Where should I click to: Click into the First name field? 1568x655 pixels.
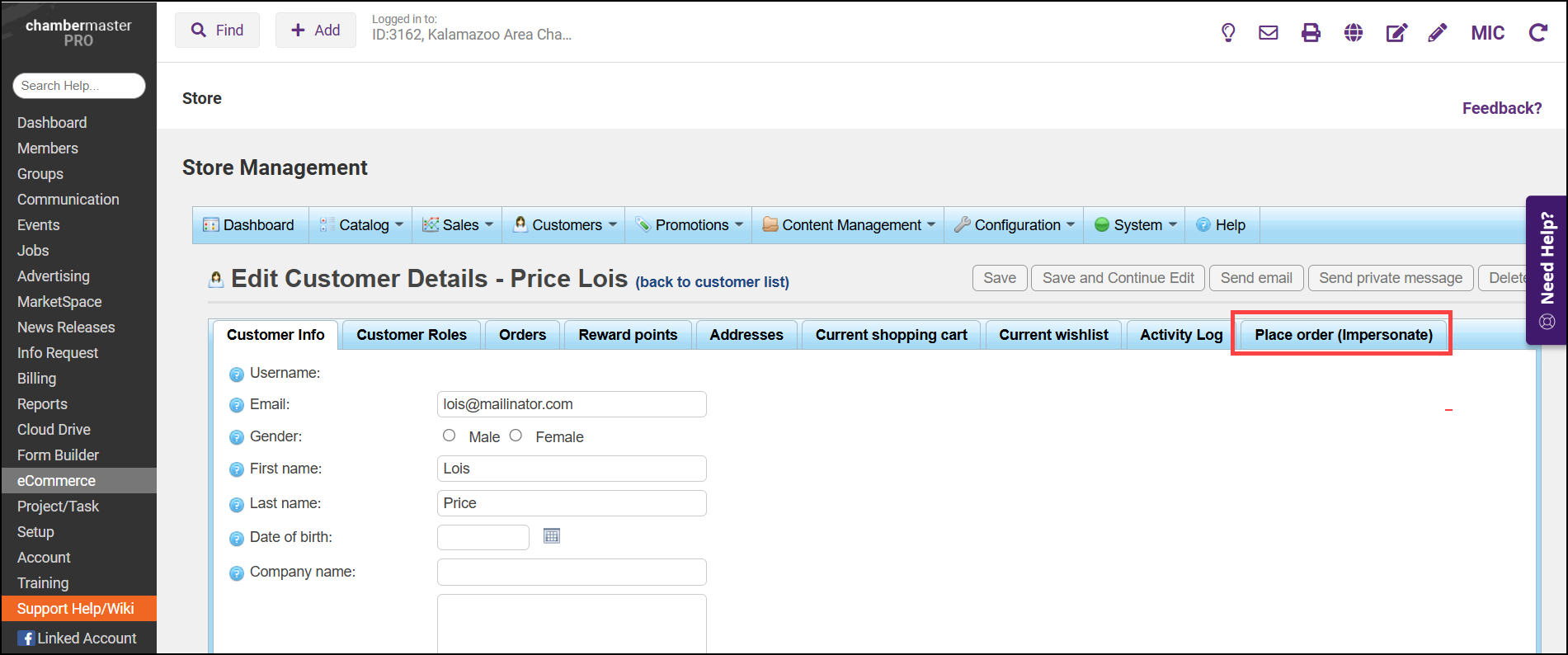pyautogui.click(x=571, y=469)
